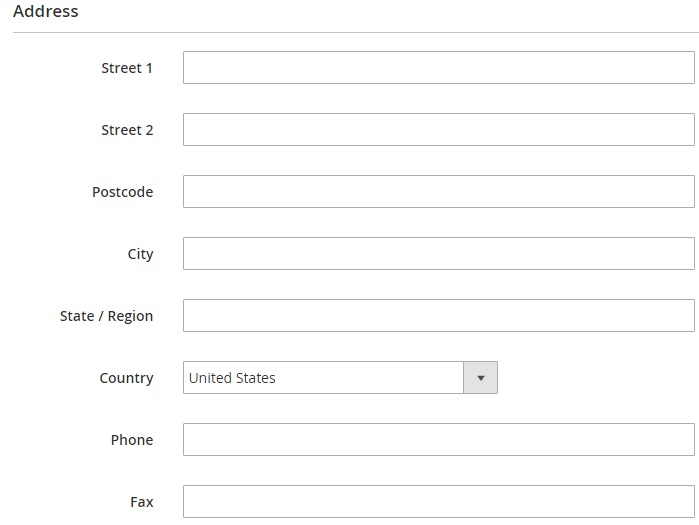Focus the State / Region input box

coord(438,316)
